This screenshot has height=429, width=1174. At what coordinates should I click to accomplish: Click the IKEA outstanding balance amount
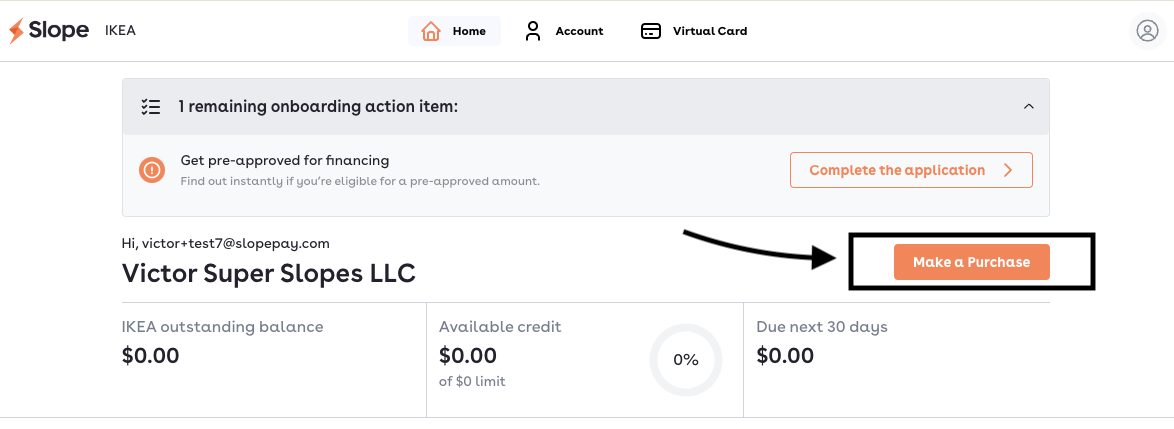pyautogui.click(x=150, y=355)
